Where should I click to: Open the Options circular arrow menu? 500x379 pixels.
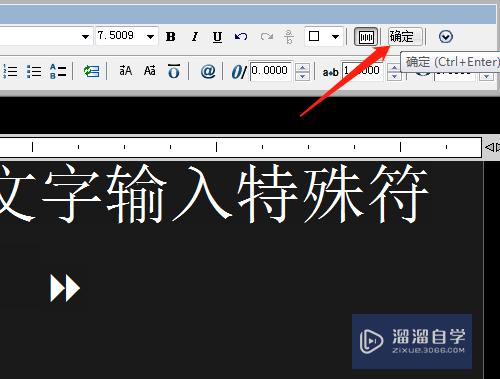coord(446,37)
